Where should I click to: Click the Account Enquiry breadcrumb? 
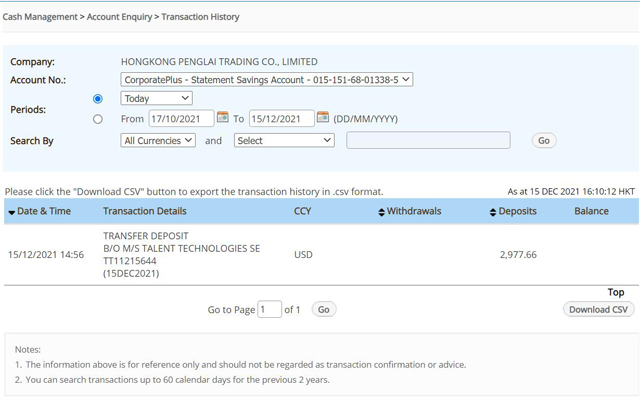click(x=119, y=17)
